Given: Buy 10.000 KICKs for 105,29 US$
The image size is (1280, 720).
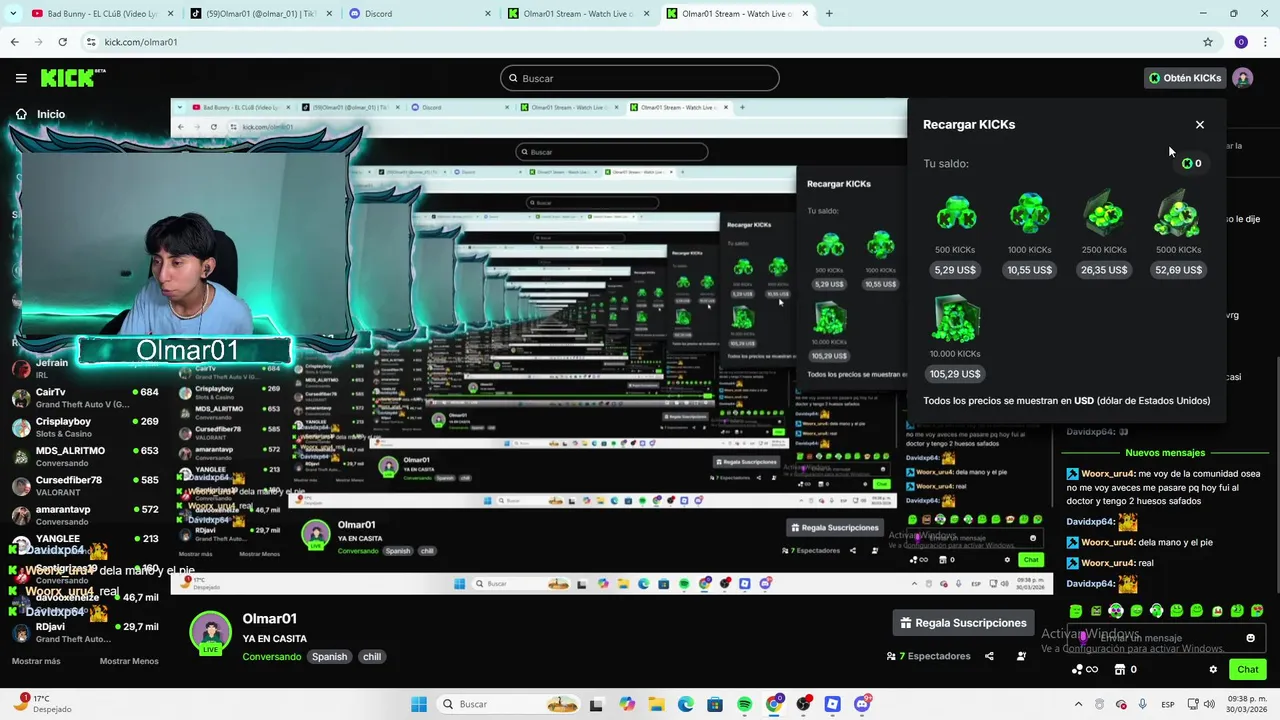Looking at the screenshot, I should tap(955, 374).
